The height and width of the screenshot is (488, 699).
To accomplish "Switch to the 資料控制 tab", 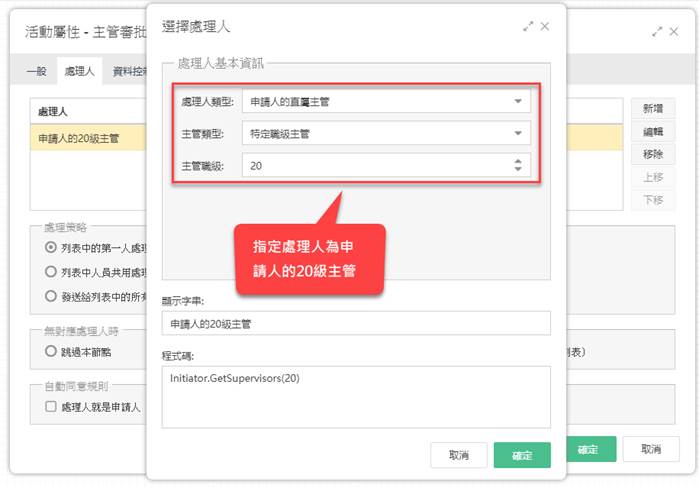I will 128,71.
